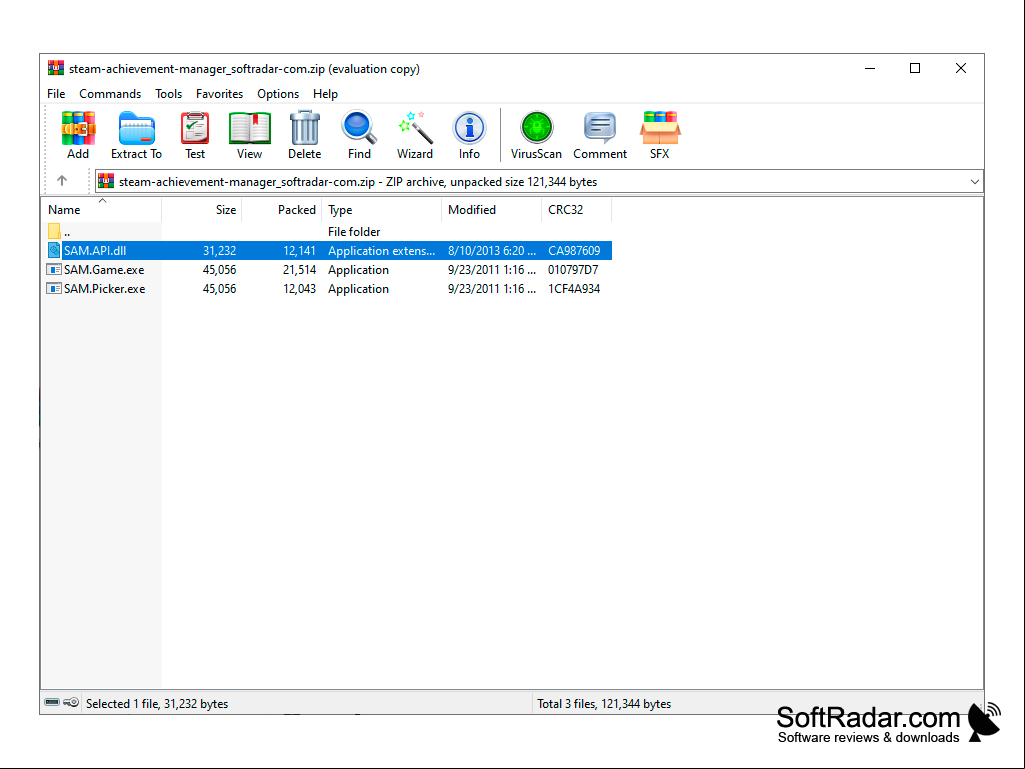Screen dimensions: 1025x769
Task: Click the disk drive icon in status bar
Action: [52, 702]
